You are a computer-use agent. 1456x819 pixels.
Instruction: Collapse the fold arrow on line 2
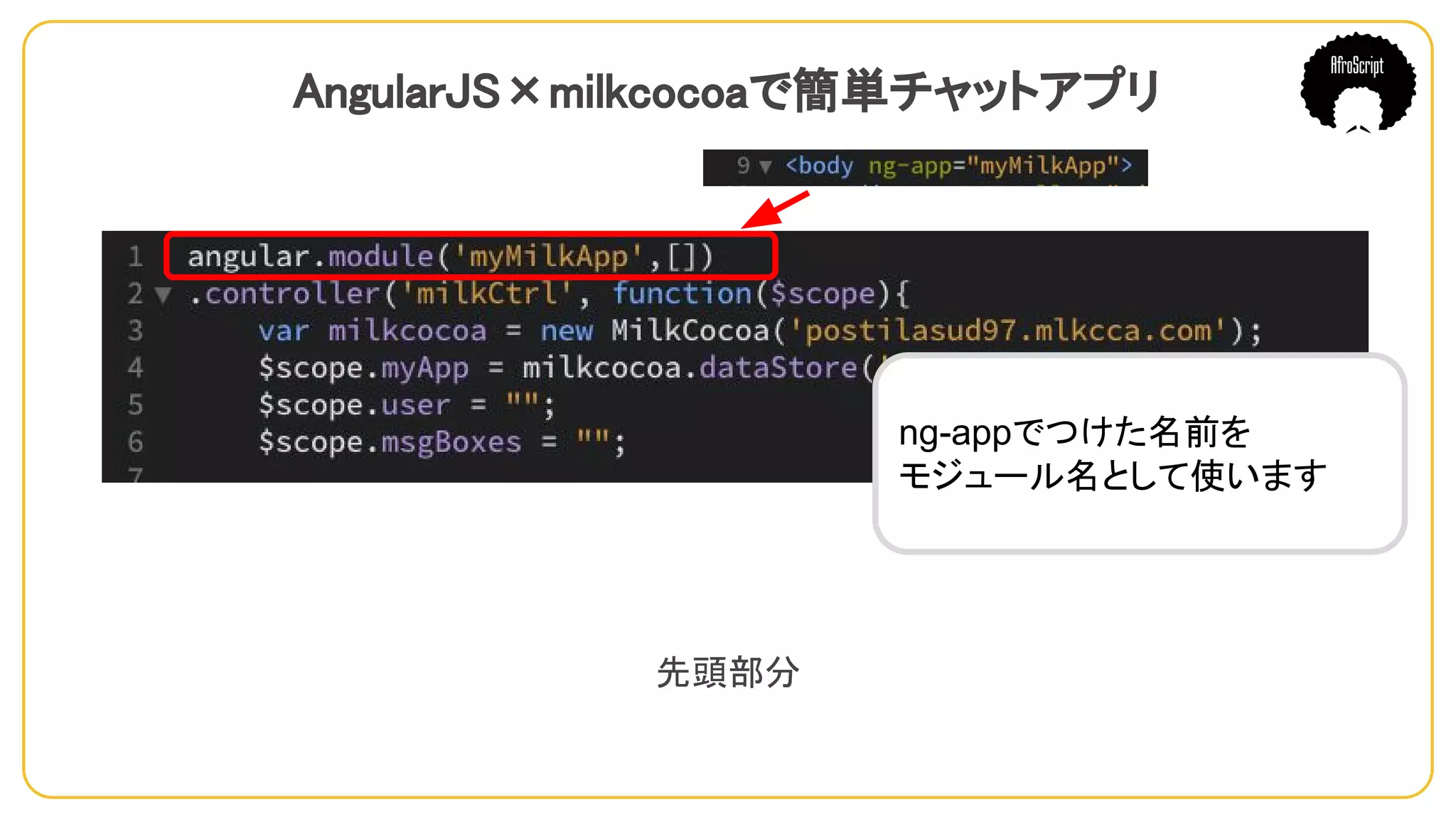click(x=164, y=295)
